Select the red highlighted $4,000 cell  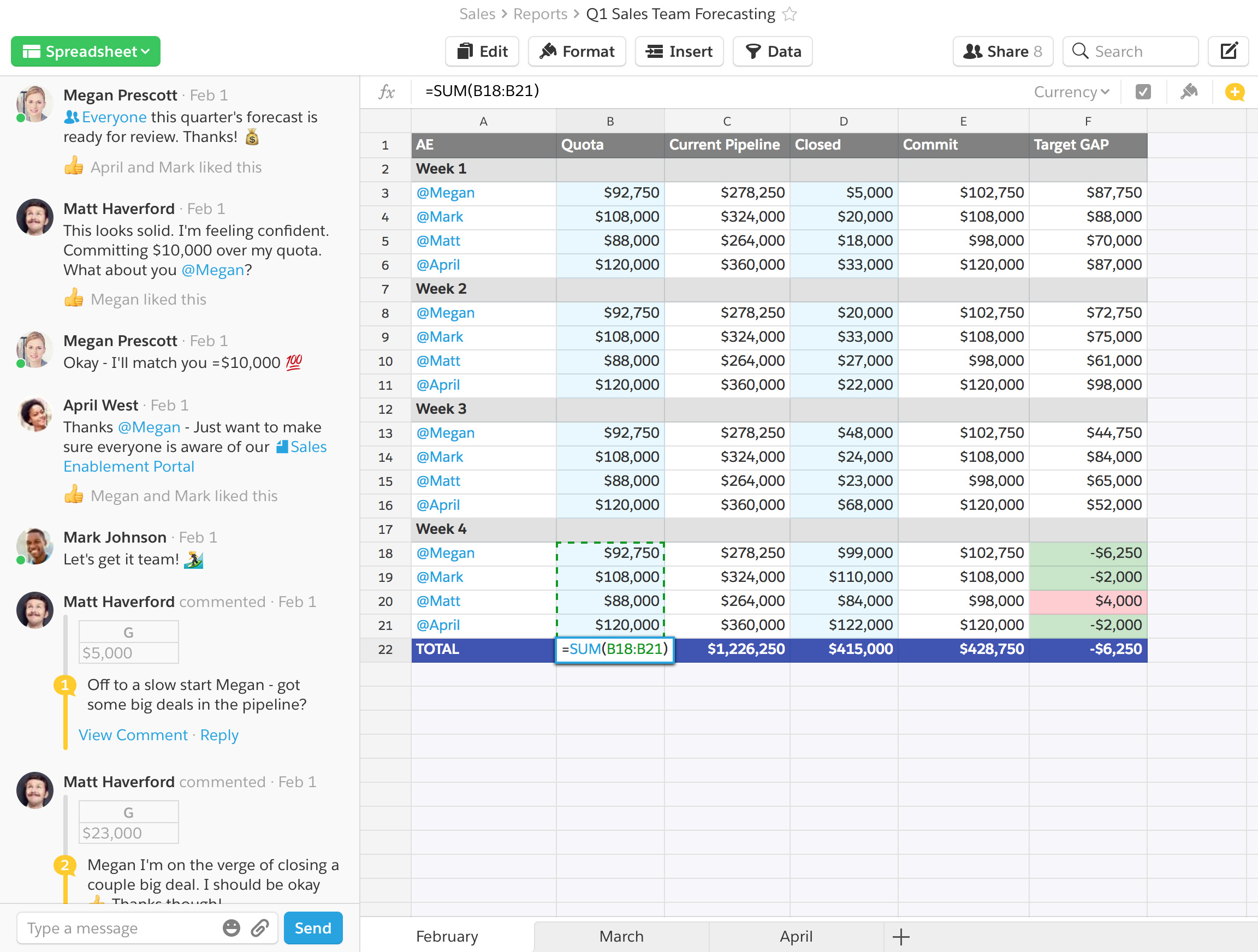coord(1088,600)
